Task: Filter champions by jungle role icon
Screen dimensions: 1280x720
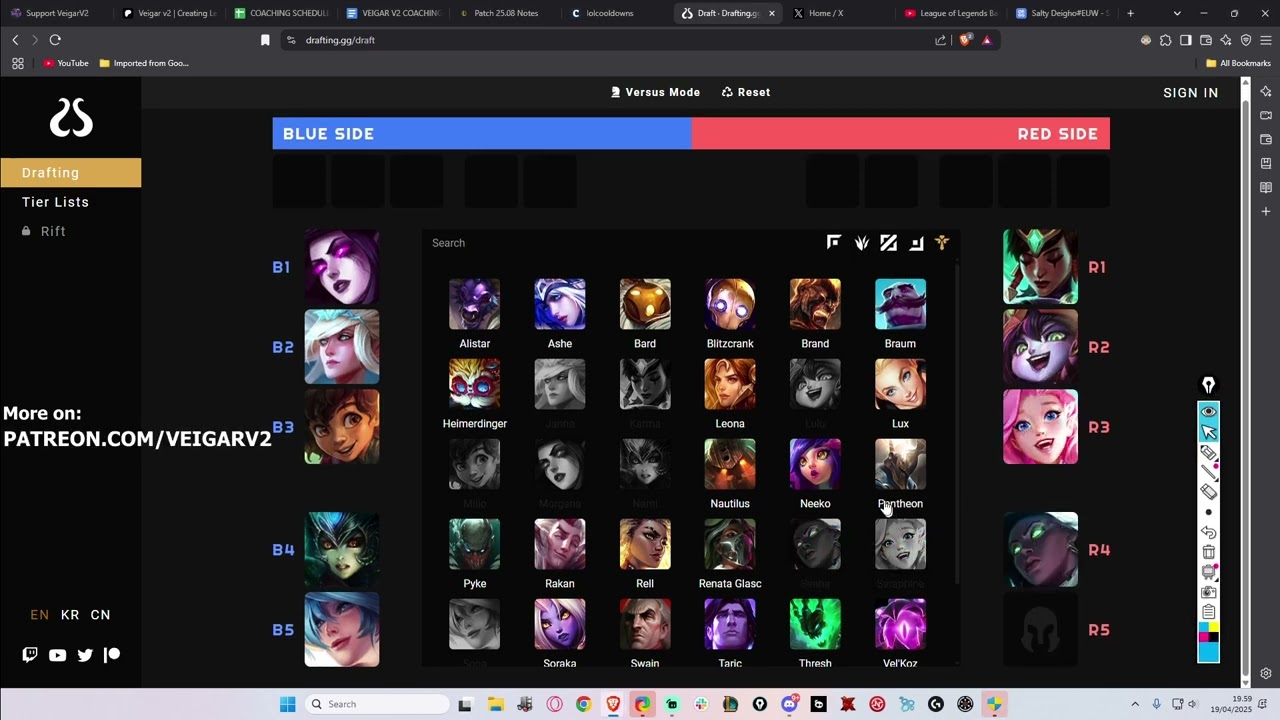Action: click(861, 242)
